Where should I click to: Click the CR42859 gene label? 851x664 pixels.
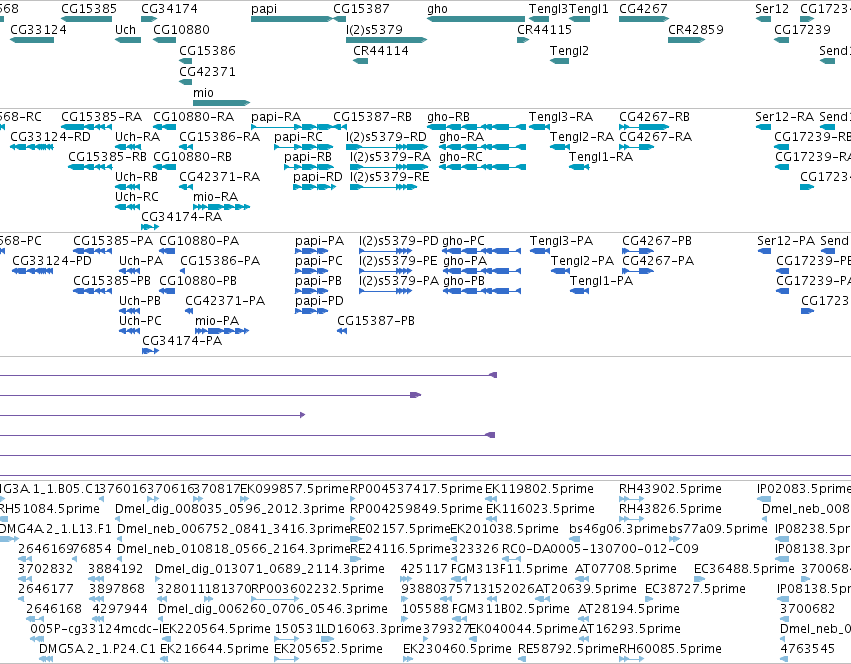696,29
